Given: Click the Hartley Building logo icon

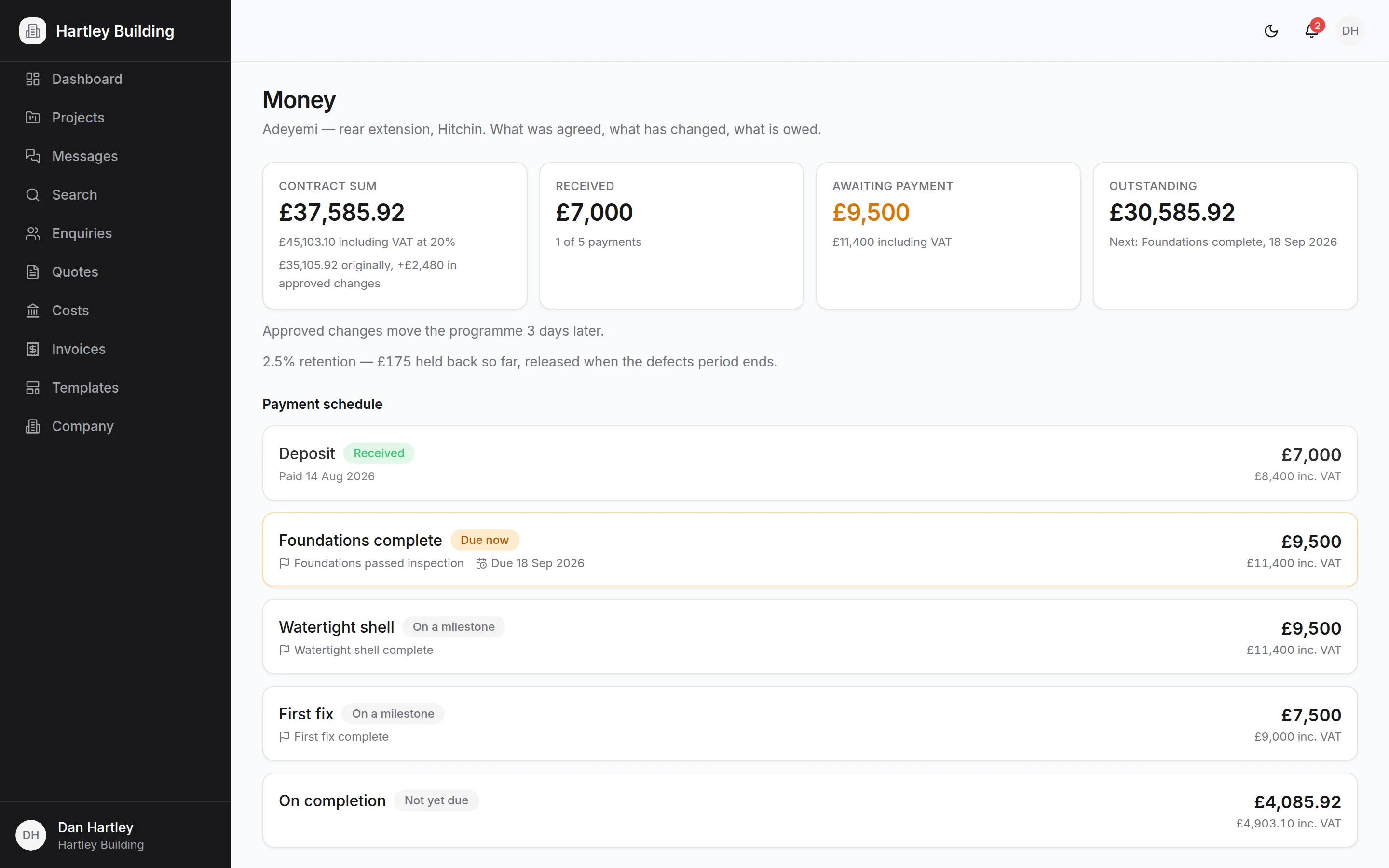Looking at the screenshot, I should 33,31.
